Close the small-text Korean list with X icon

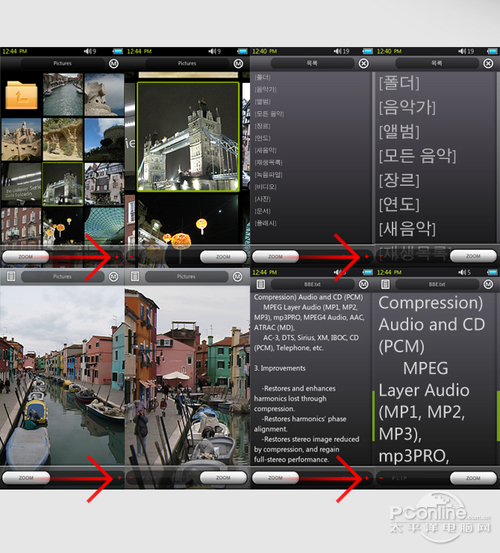(364, 63)
